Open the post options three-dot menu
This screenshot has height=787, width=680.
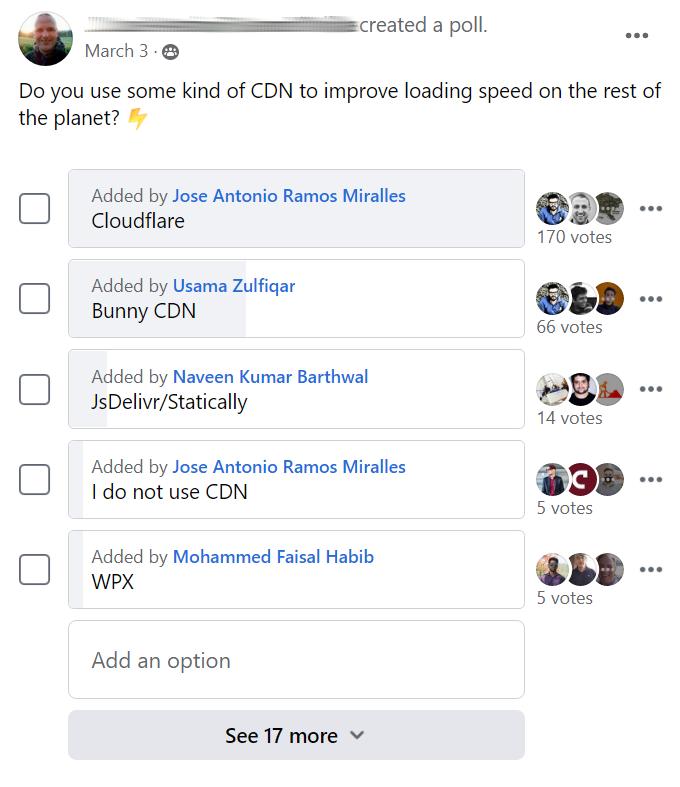click(x=637, y=36)
